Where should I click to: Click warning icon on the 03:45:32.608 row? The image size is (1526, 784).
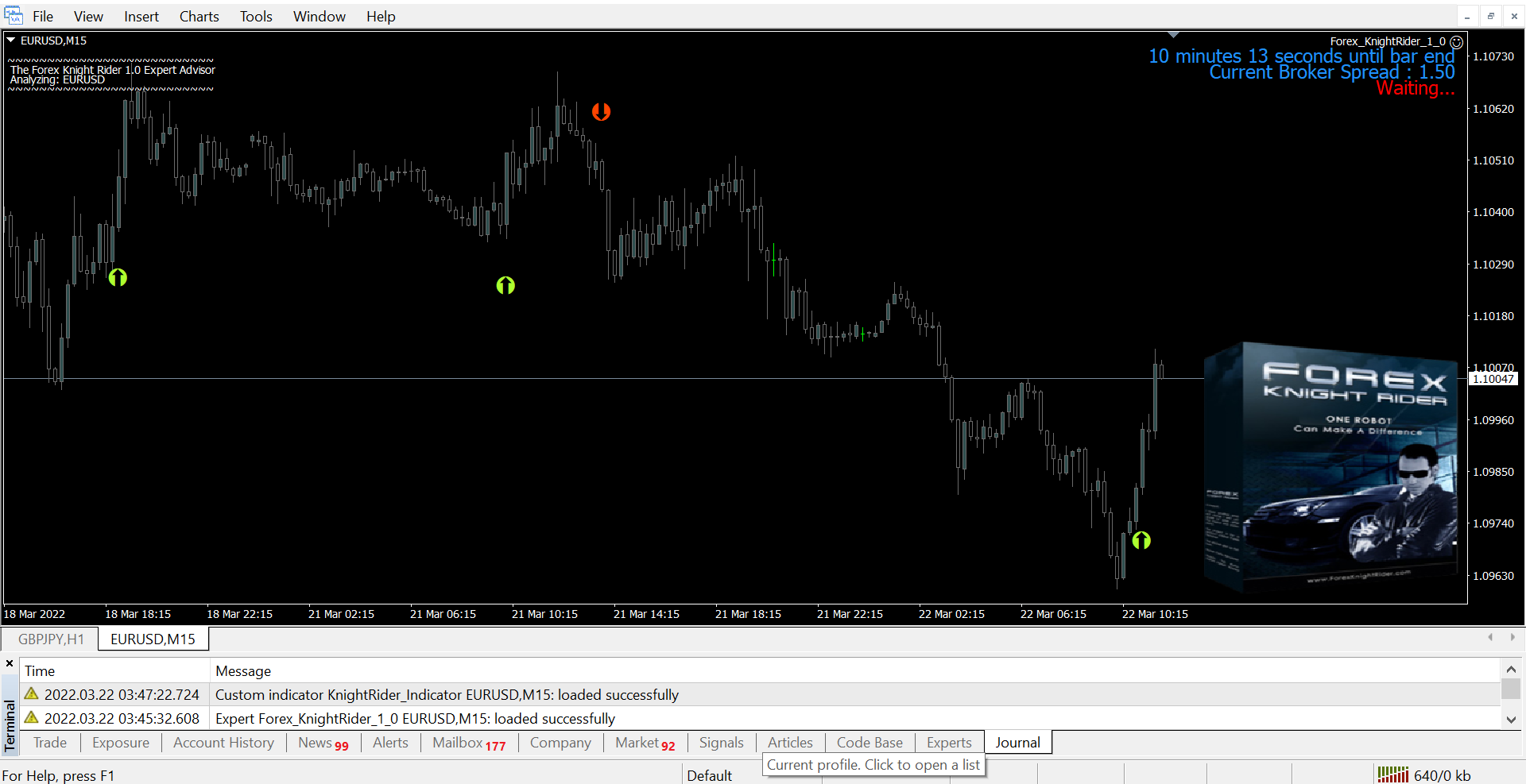(x=32, y=718)
